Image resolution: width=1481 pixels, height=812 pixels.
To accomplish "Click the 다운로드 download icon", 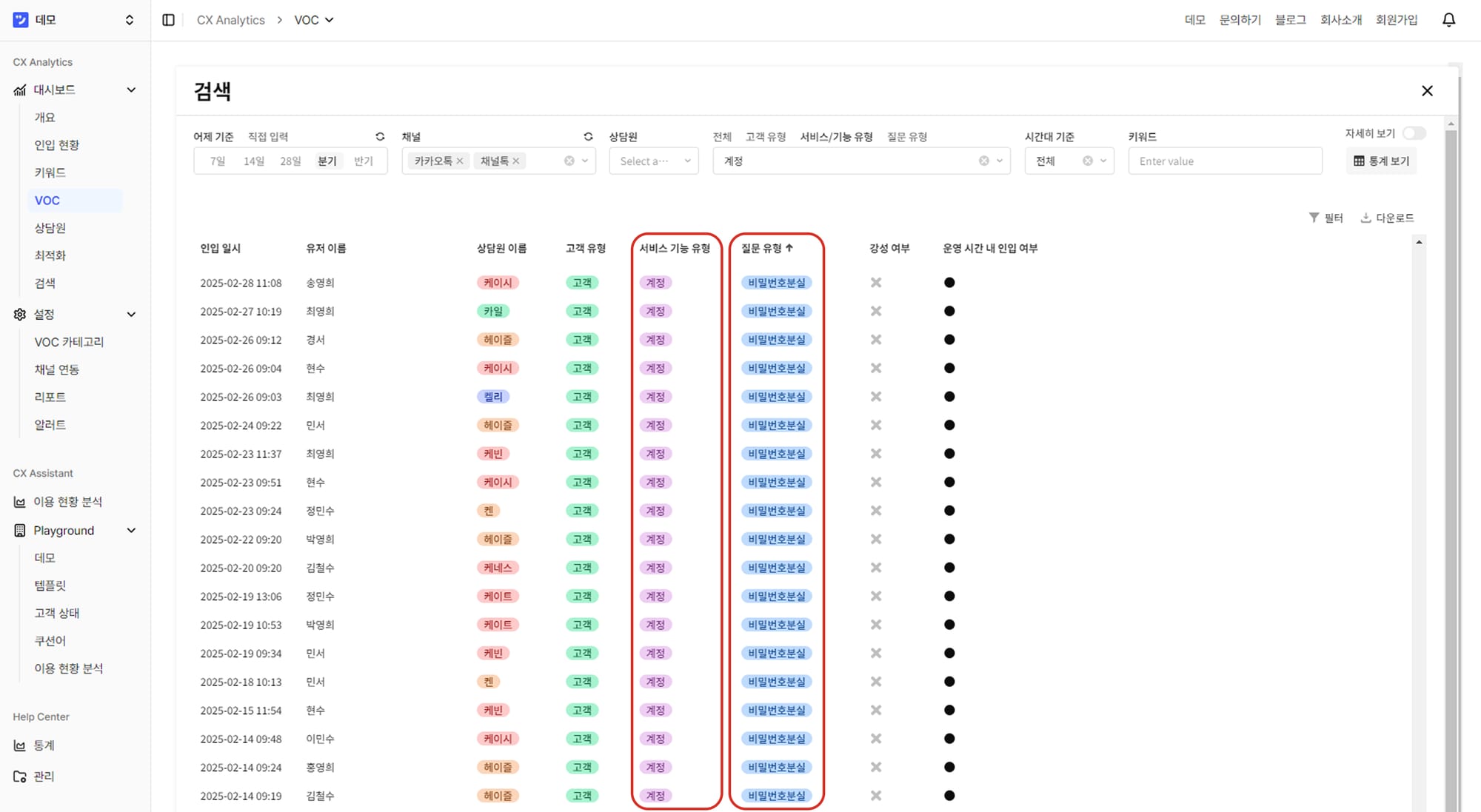I will point(1365,217).
